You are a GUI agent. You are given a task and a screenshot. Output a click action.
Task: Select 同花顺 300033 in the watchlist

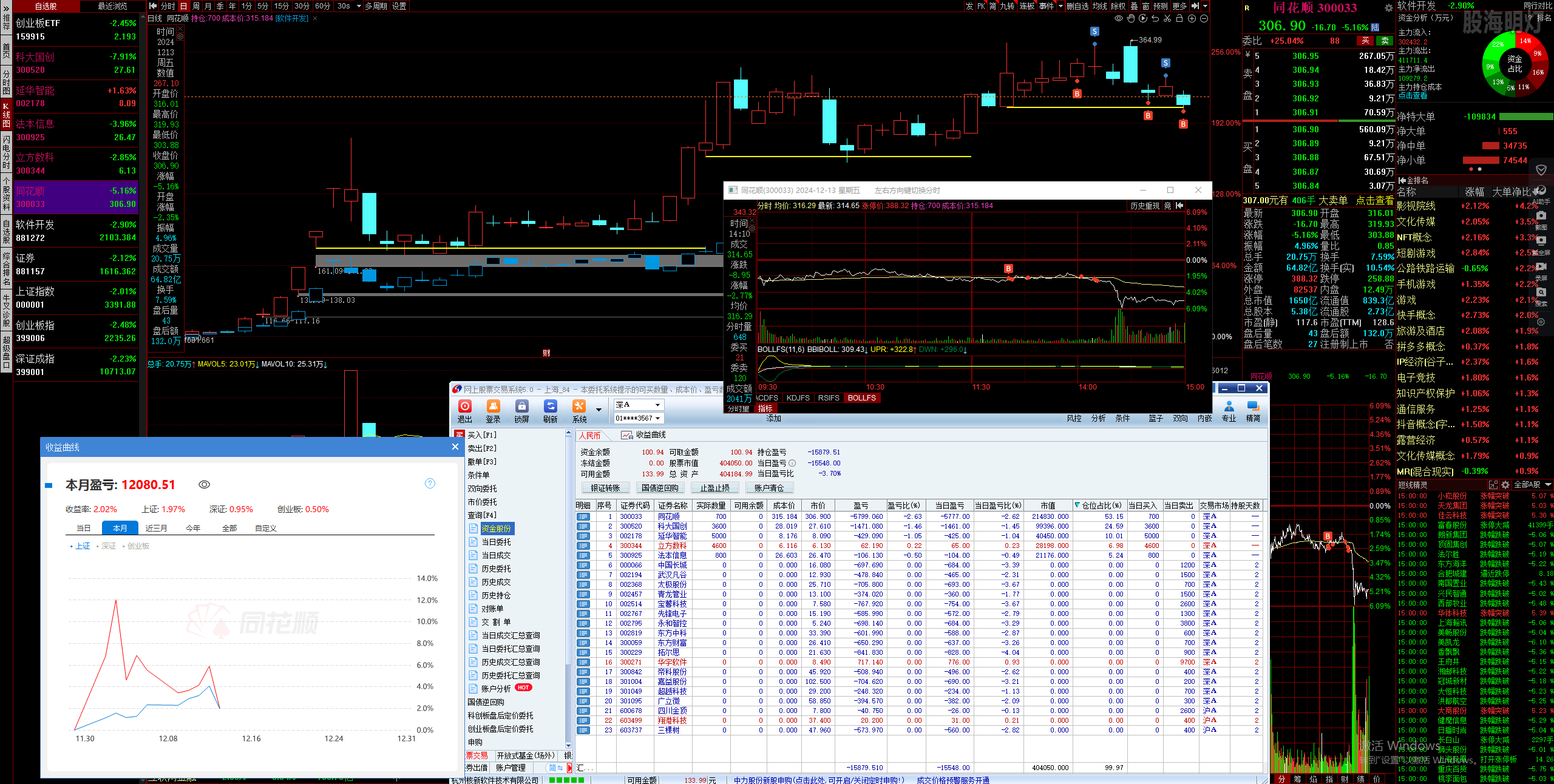point(75,197)
